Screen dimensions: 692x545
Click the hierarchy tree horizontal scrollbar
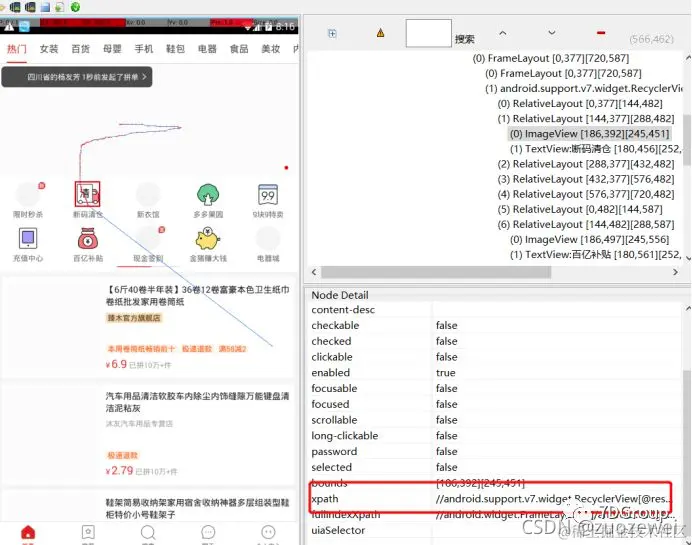click(436, 272)
